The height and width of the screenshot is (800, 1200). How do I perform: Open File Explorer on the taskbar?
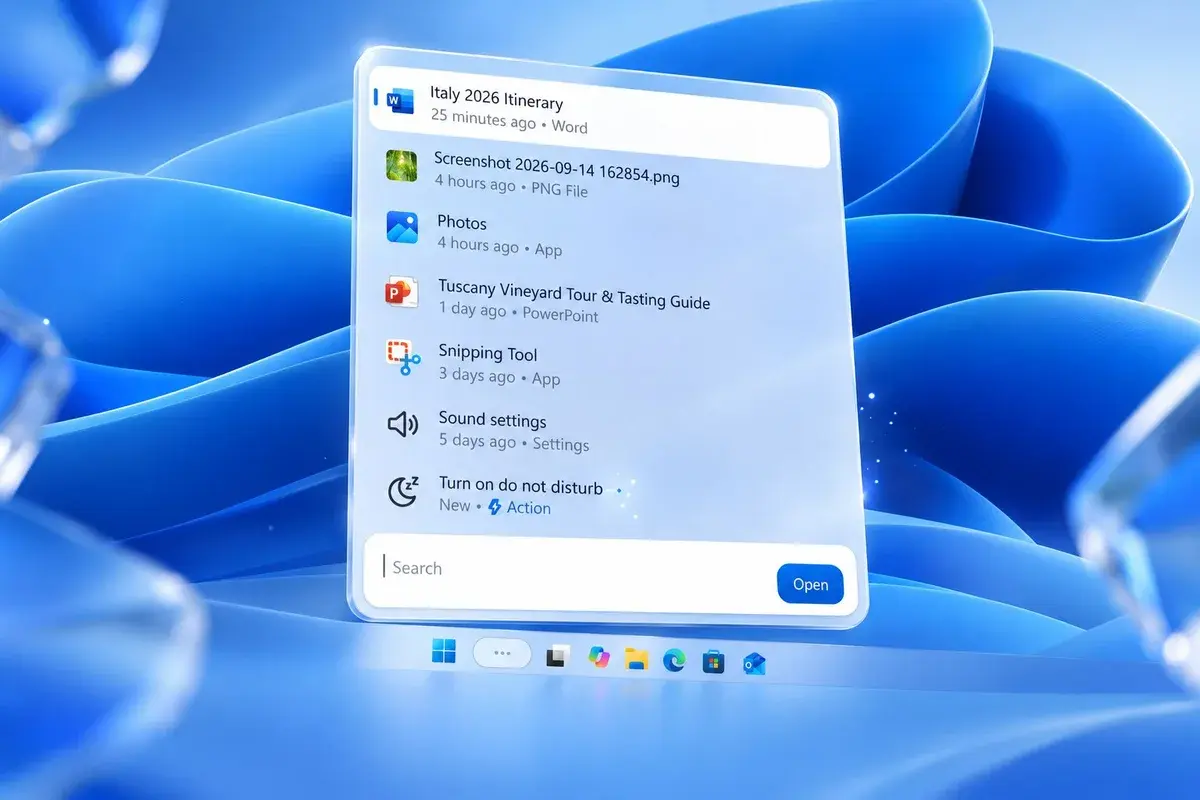636,658
